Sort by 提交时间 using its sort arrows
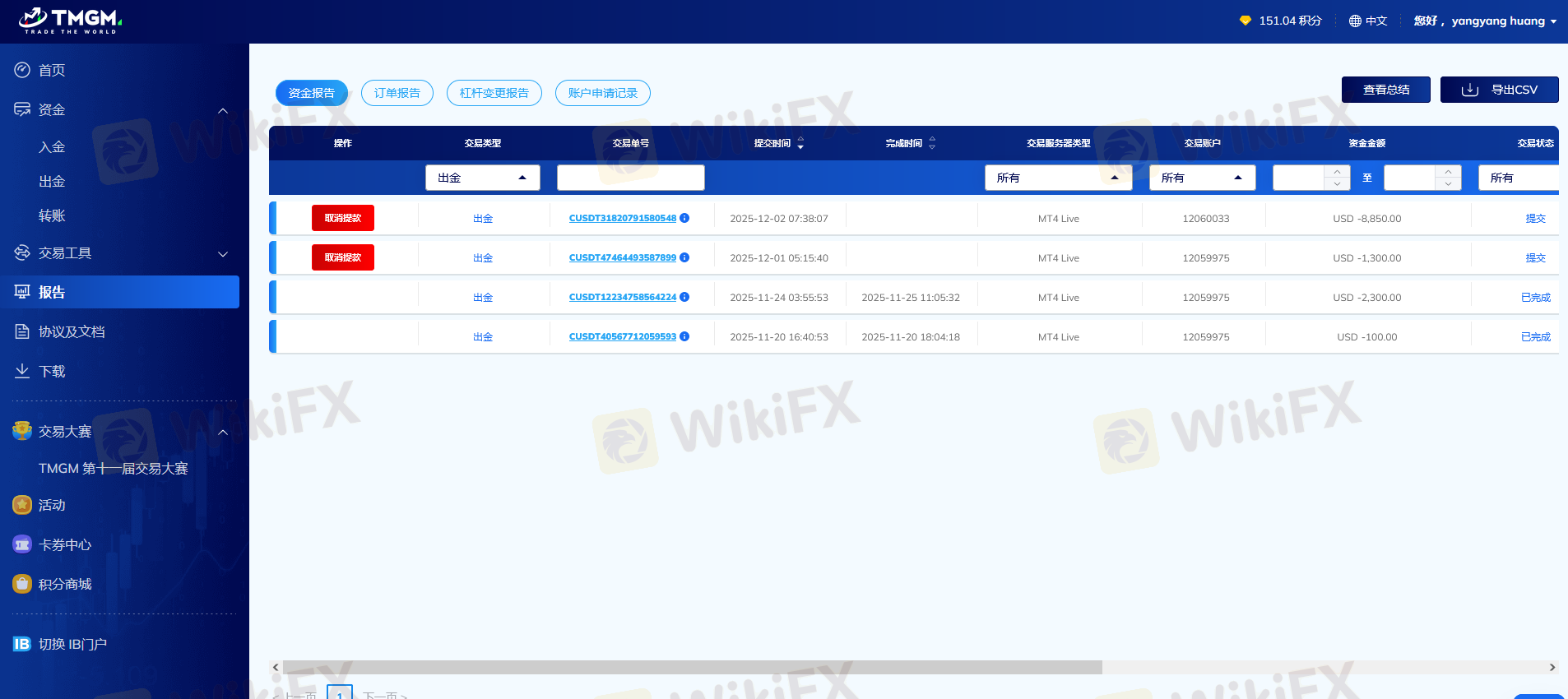Image resolution: width=1568 pixels, height=699 pixels. (x=800, y=143)
